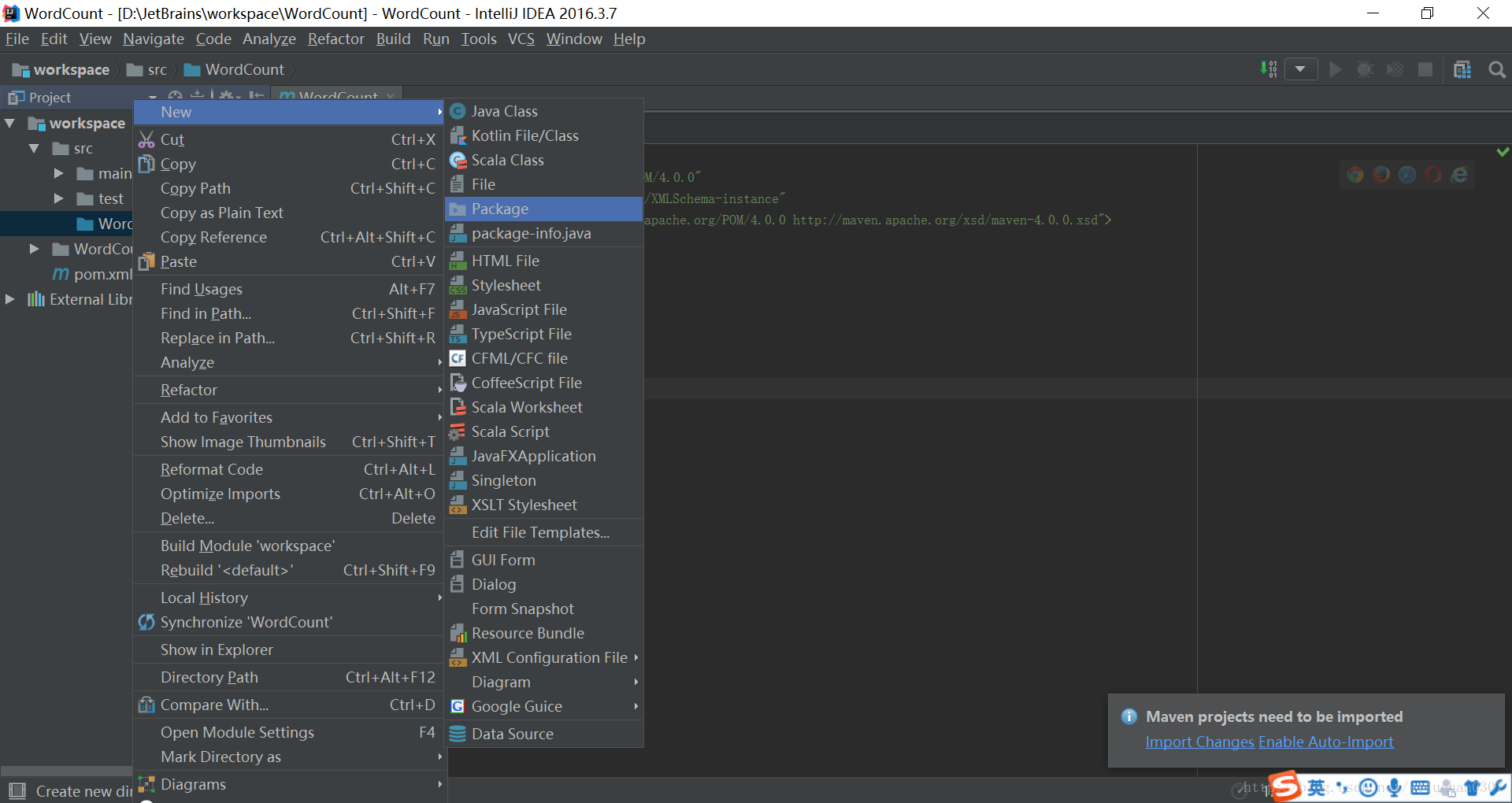Click the src breadcrumb

(147, 70)
